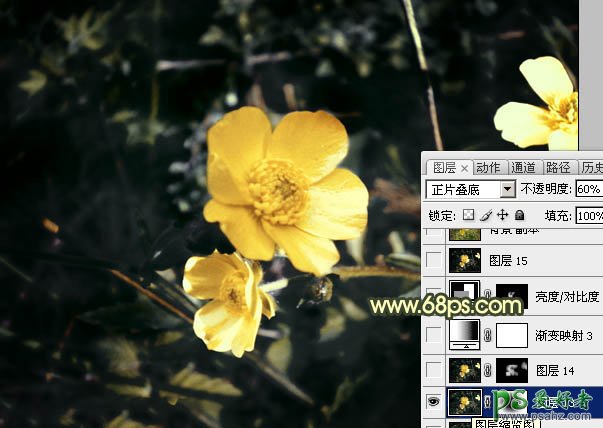603x428 pixels.
Task: Switch to the 通道 tab
Action: tap(523, 167)
